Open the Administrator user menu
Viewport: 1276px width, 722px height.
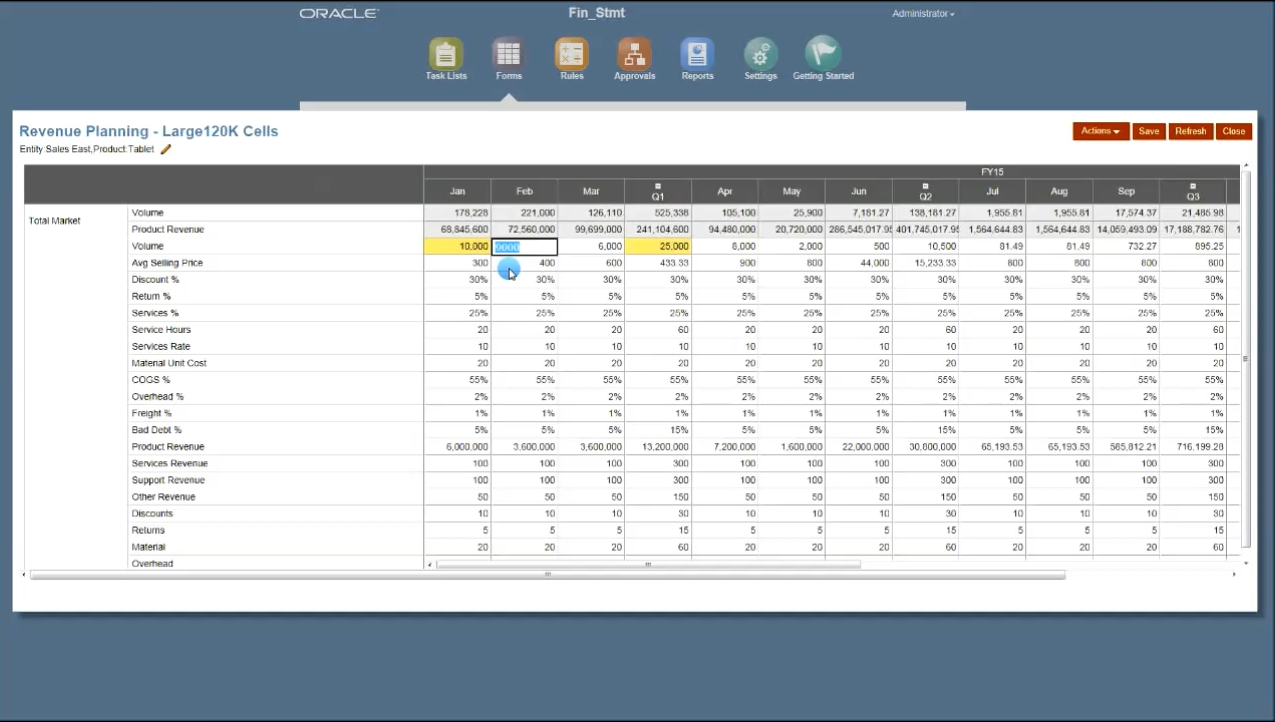click(x=923, y=14)
